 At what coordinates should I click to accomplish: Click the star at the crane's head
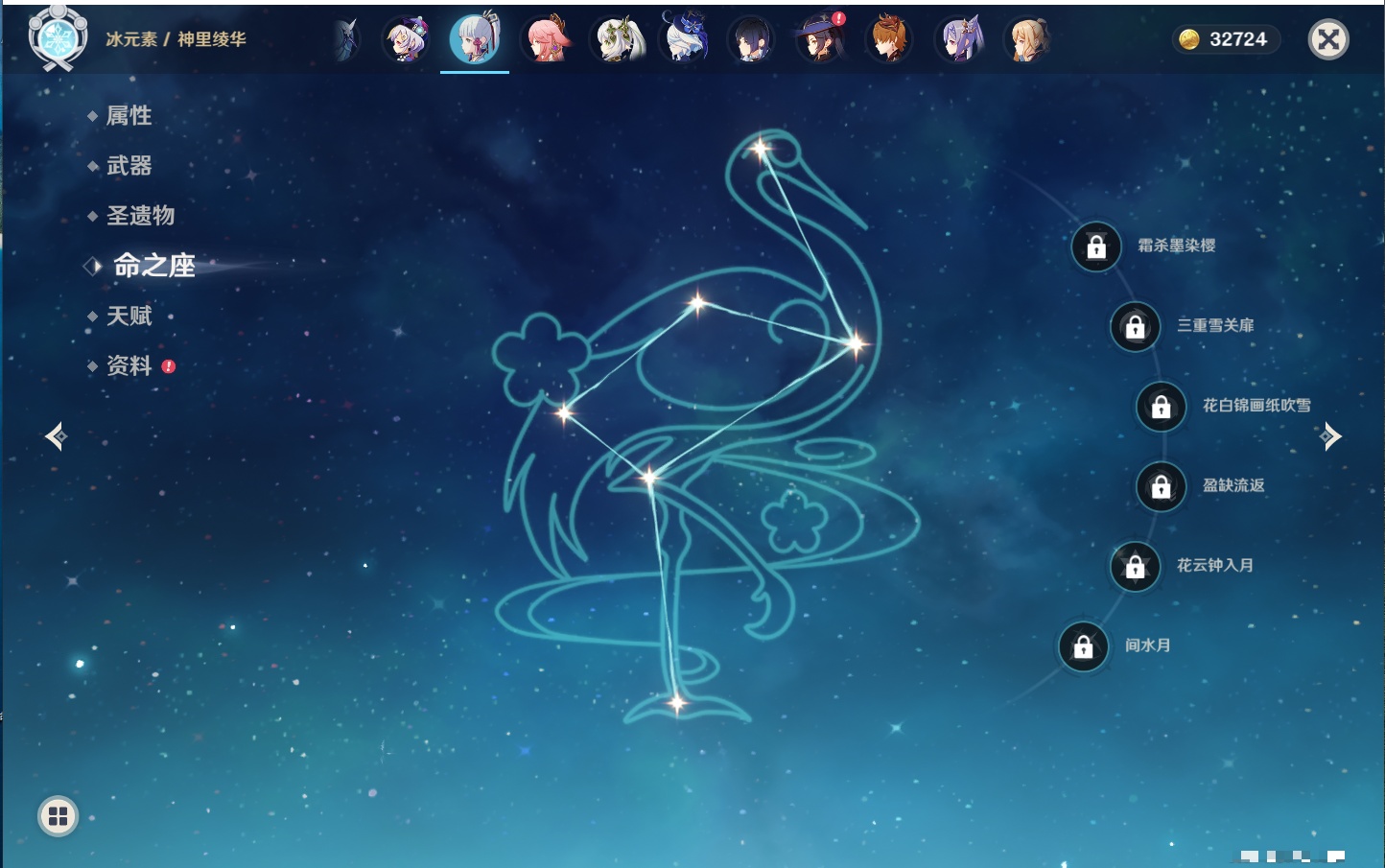(761, 149)
